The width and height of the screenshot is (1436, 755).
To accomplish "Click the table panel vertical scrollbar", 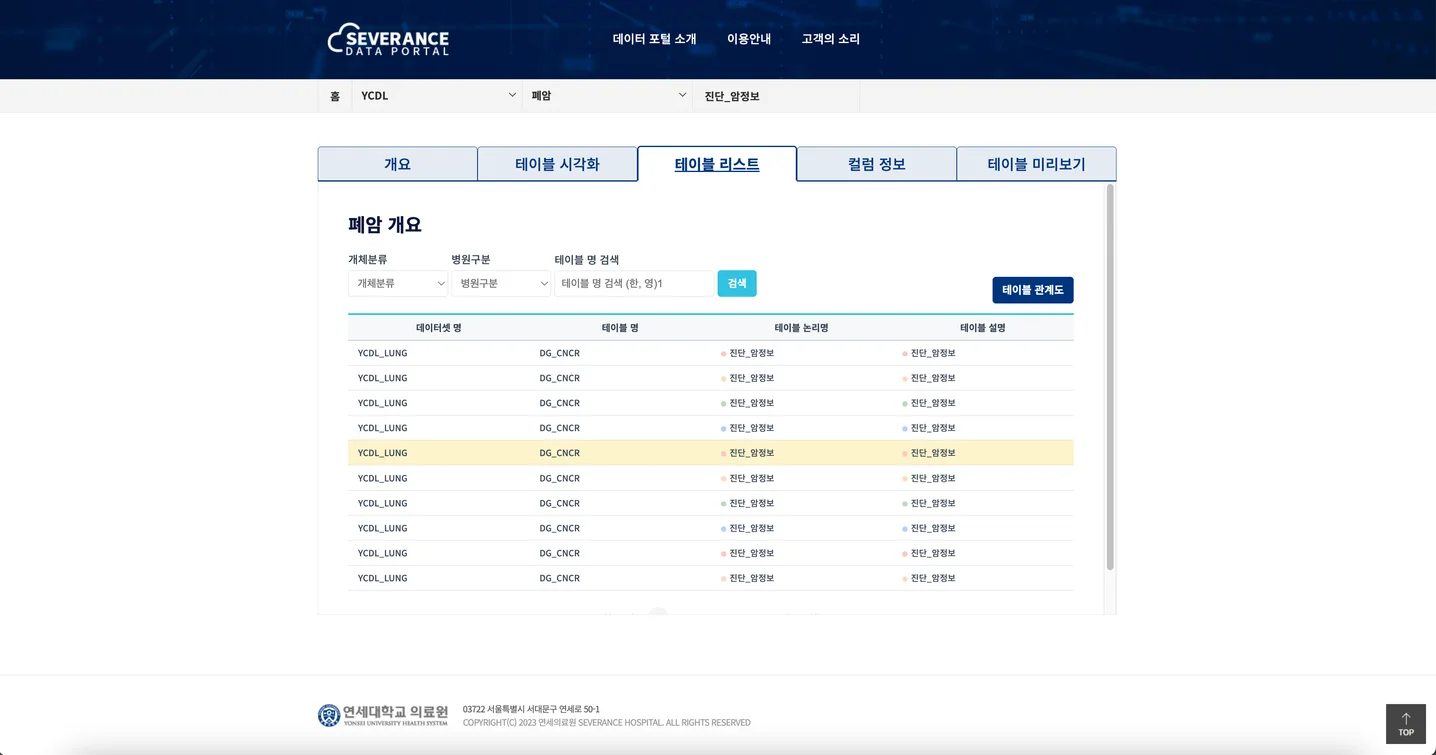I will click(x=1110, y=377).
